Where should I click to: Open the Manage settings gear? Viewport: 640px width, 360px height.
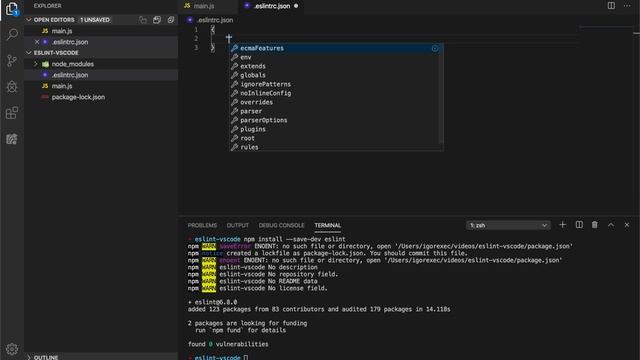click(12, 349)
